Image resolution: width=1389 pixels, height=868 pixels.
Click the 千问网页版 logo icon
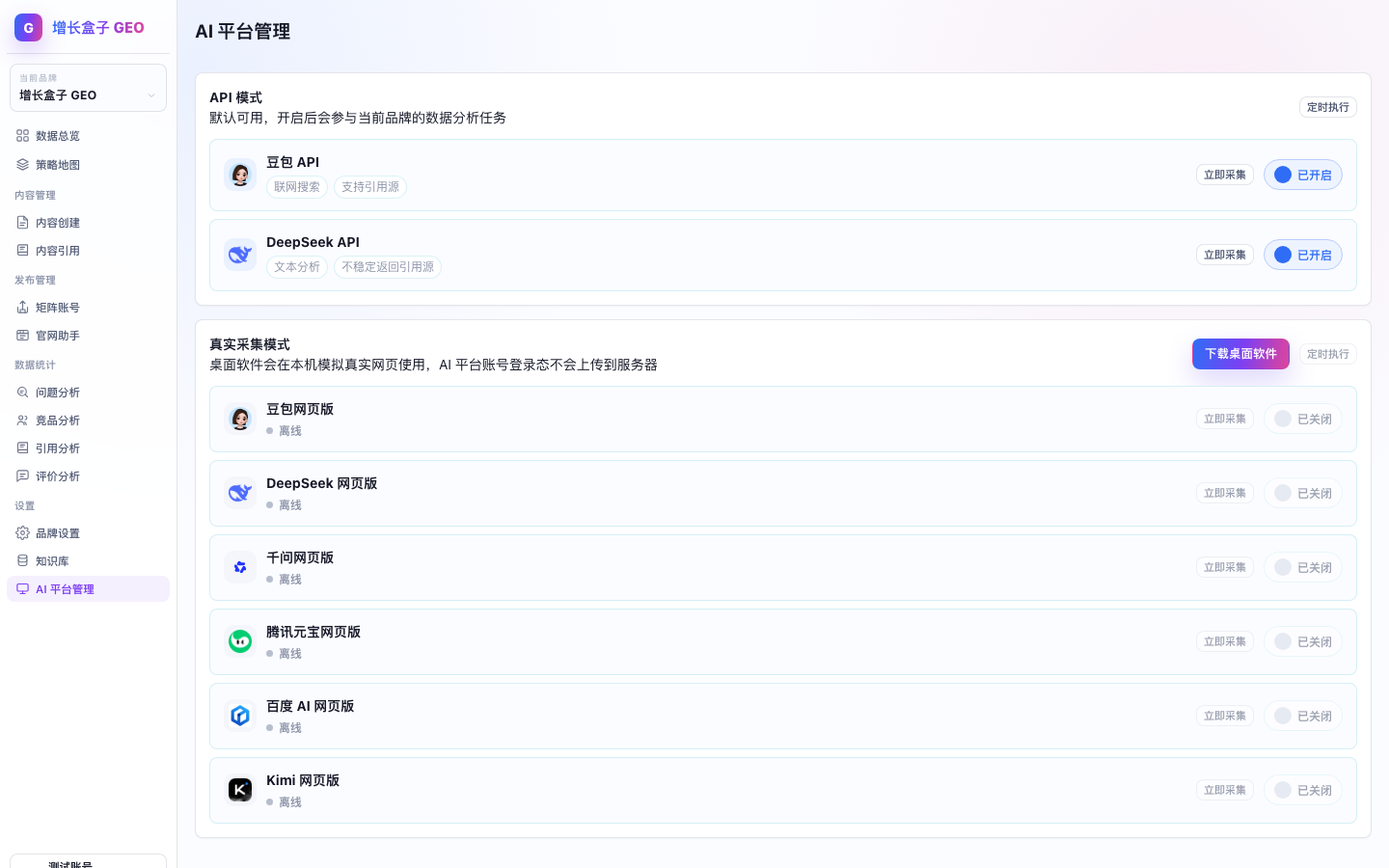click(240, 567)
